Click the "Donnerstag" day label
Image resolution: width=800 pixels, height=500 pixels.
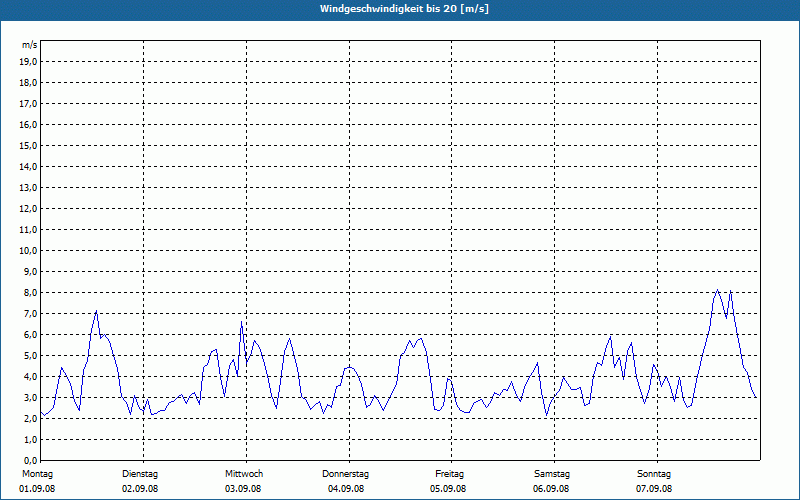[345, 474]
